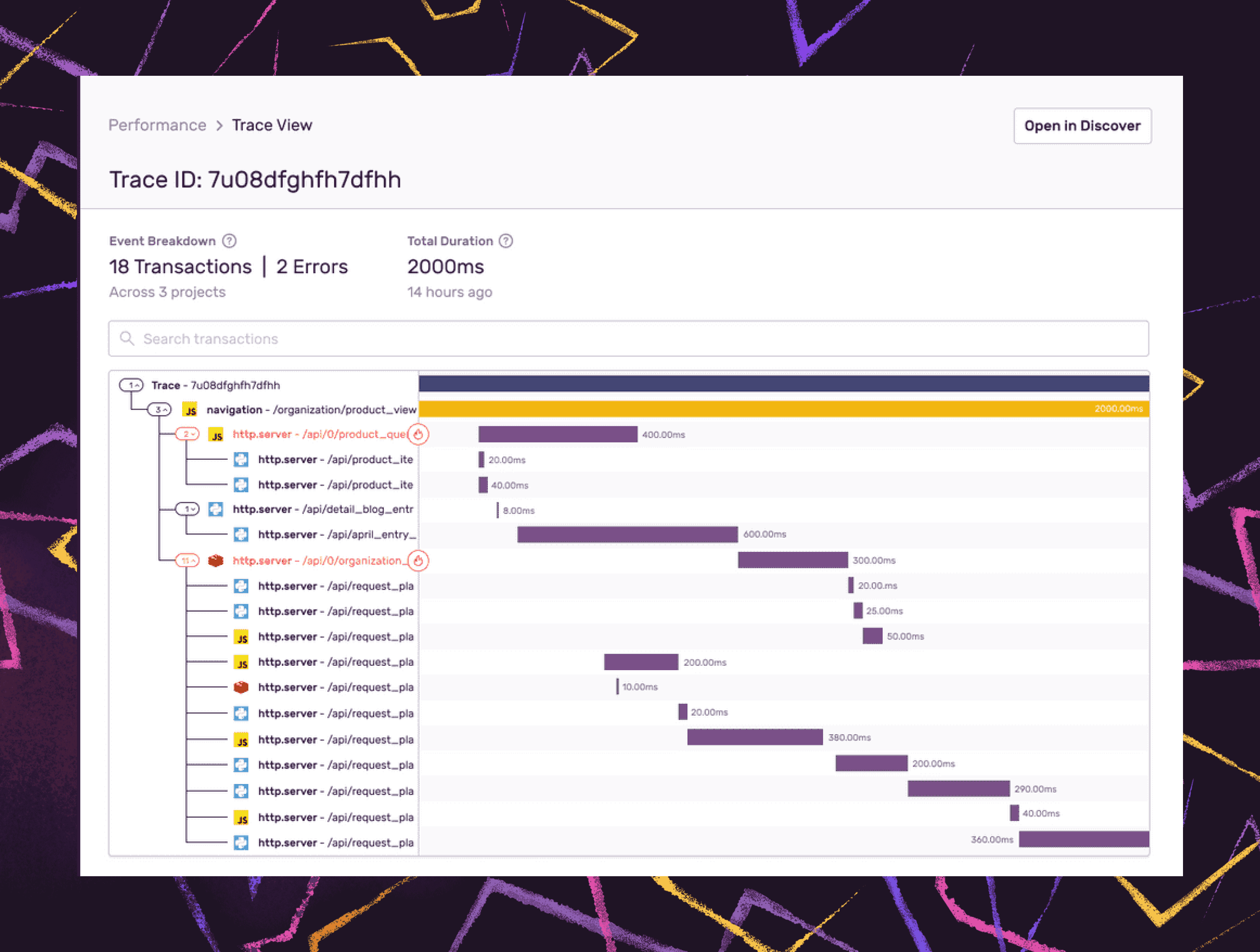This screenshot has height=952, width=1260.
Task: Select the april_entry transaction row
Action: coord(337,534)
